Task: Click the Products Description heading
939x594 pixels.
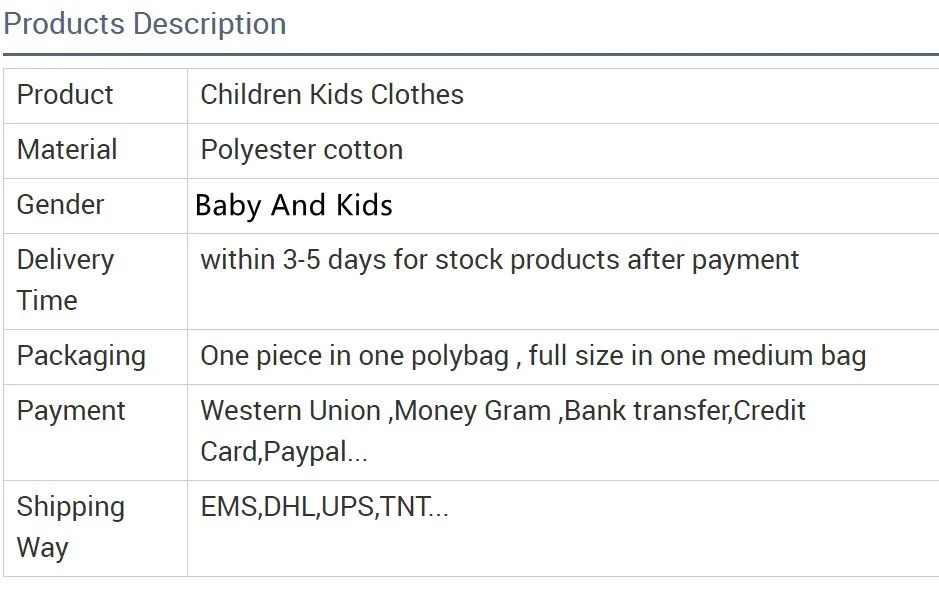Action: point(145,24)
